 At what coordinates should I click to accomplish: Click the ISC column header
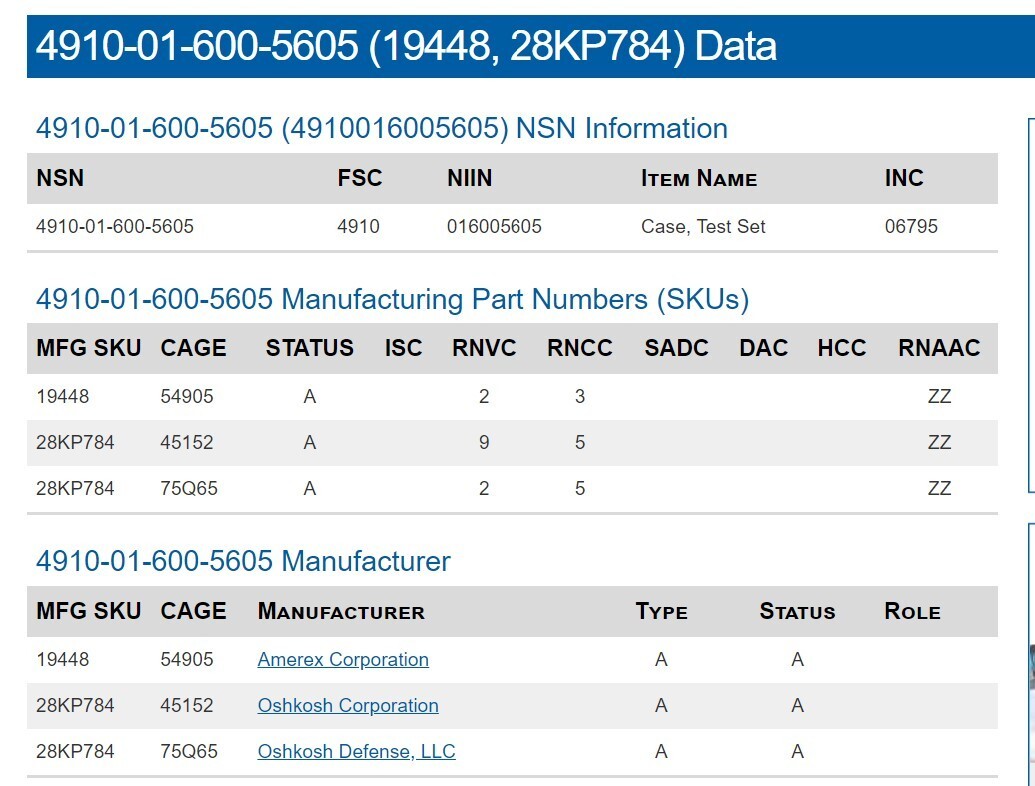[403, 348]
